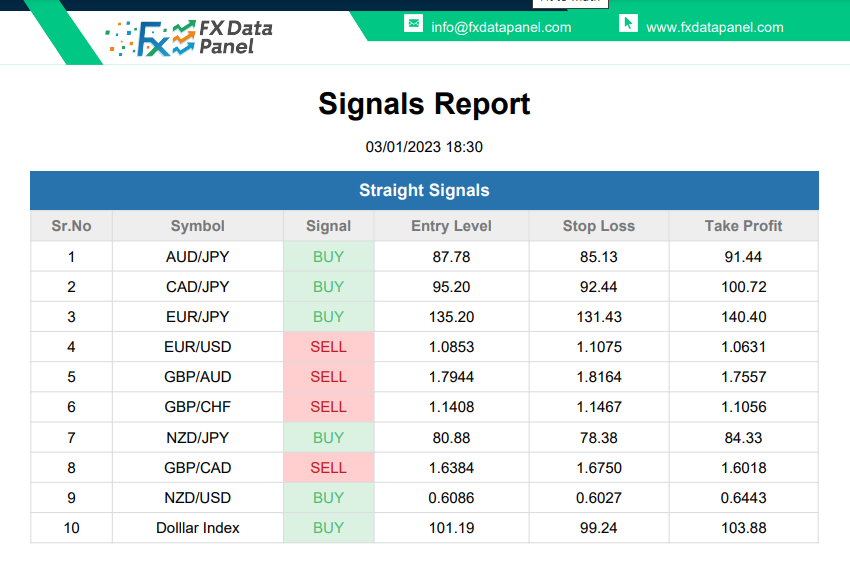The image size is (850, 580).
Task: Select the stop loss value 1.1075
Action: pos(599,347)
